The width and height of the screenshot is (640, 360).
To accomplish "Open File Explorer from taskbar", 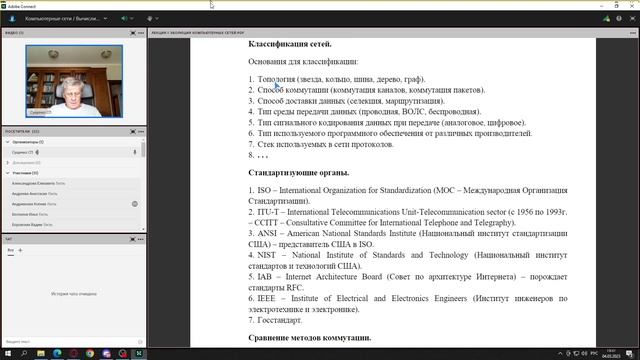I will point(41,353).
